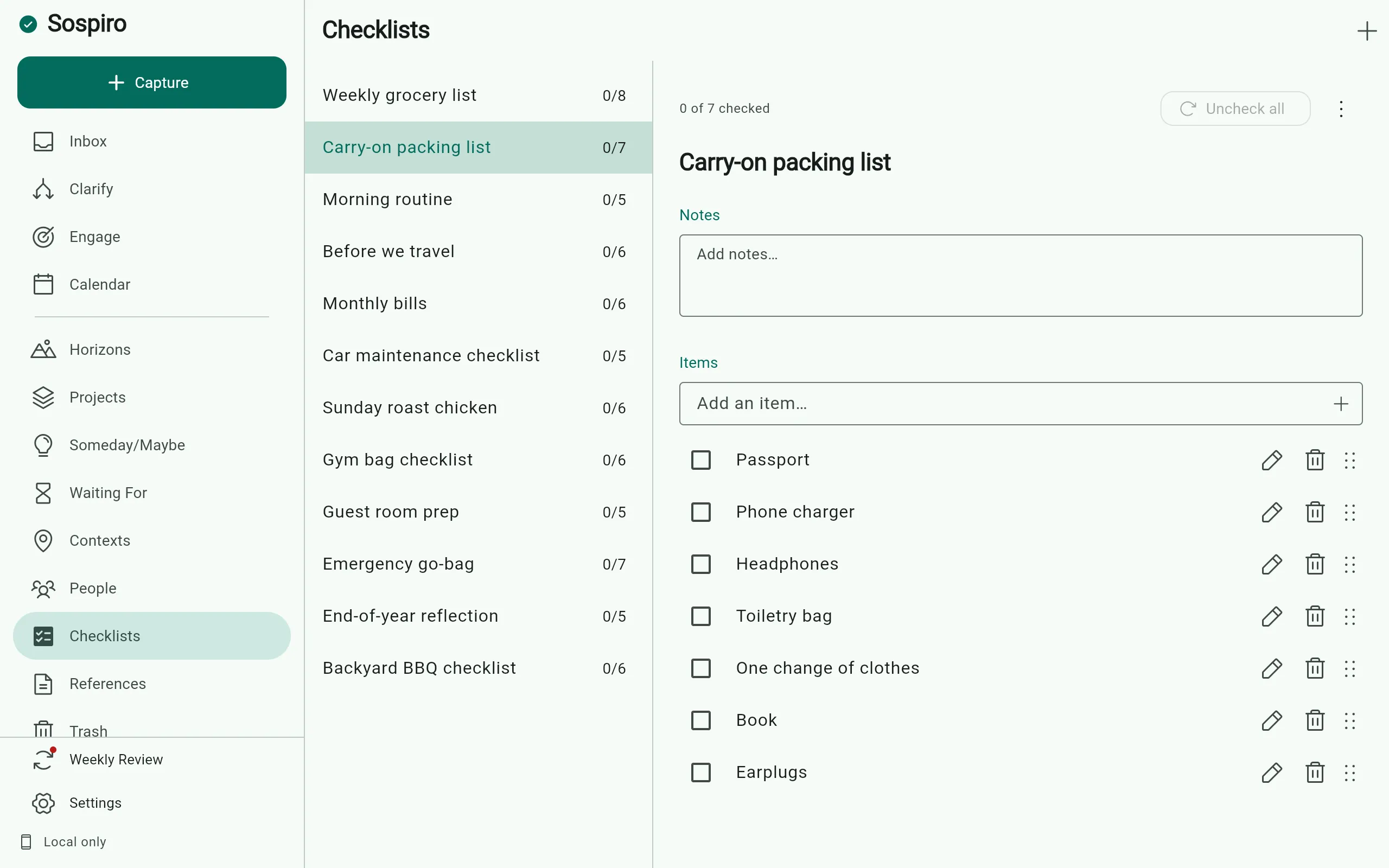Check the Passport checkbox
1389x868 pixels.
pos(701,460)
